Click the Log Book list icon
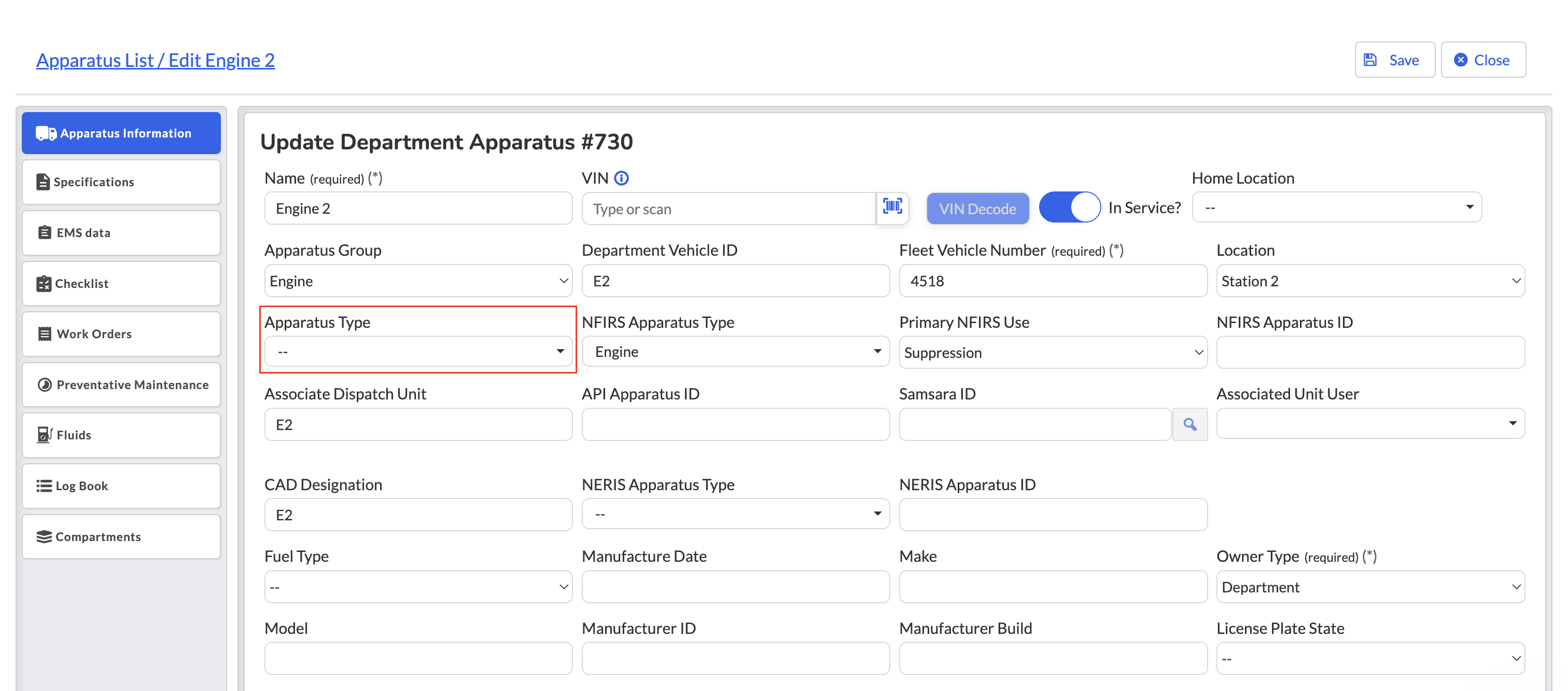 (x=44, y=486)
